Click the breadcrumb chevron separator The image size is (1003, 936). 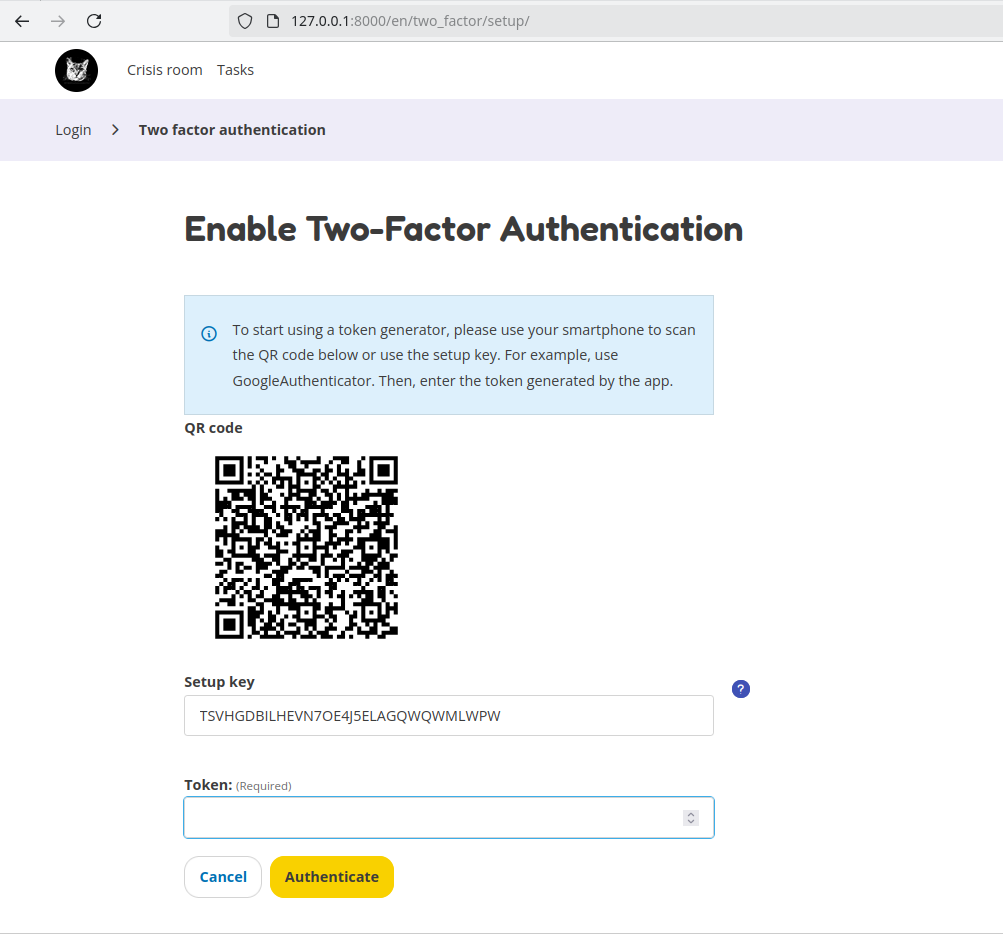point(115,130)
